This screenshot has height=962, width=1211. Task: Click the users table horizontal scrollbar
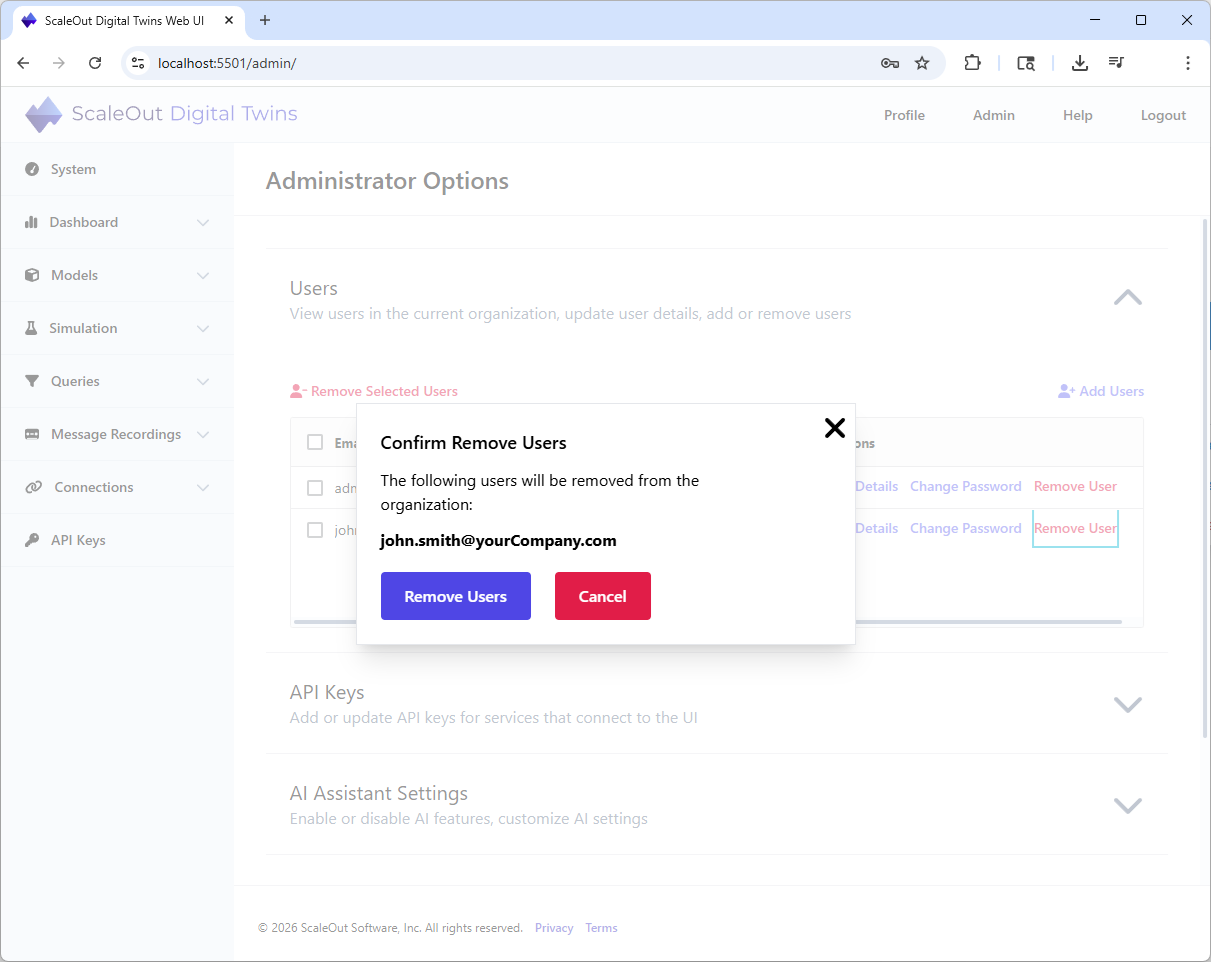point(708,622)
